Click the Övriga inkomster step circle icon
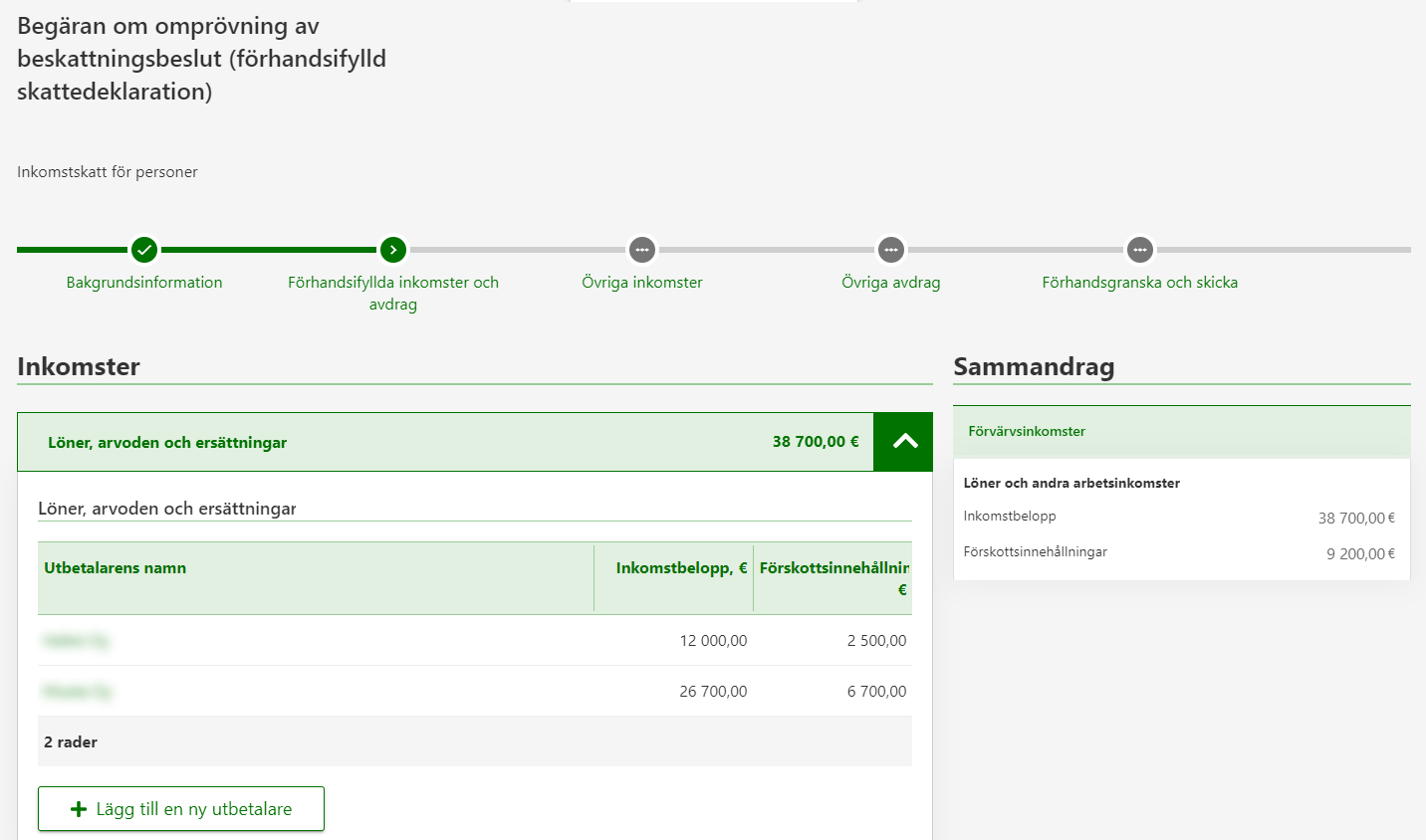 [x=642, y=250]
